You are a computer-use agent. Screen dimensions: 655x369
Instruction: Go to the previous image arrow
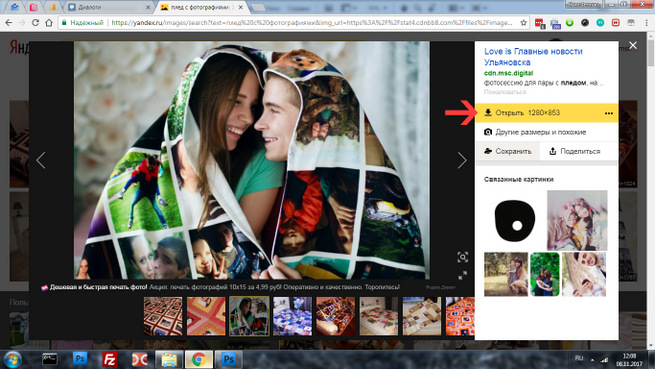tap(41, 160)
